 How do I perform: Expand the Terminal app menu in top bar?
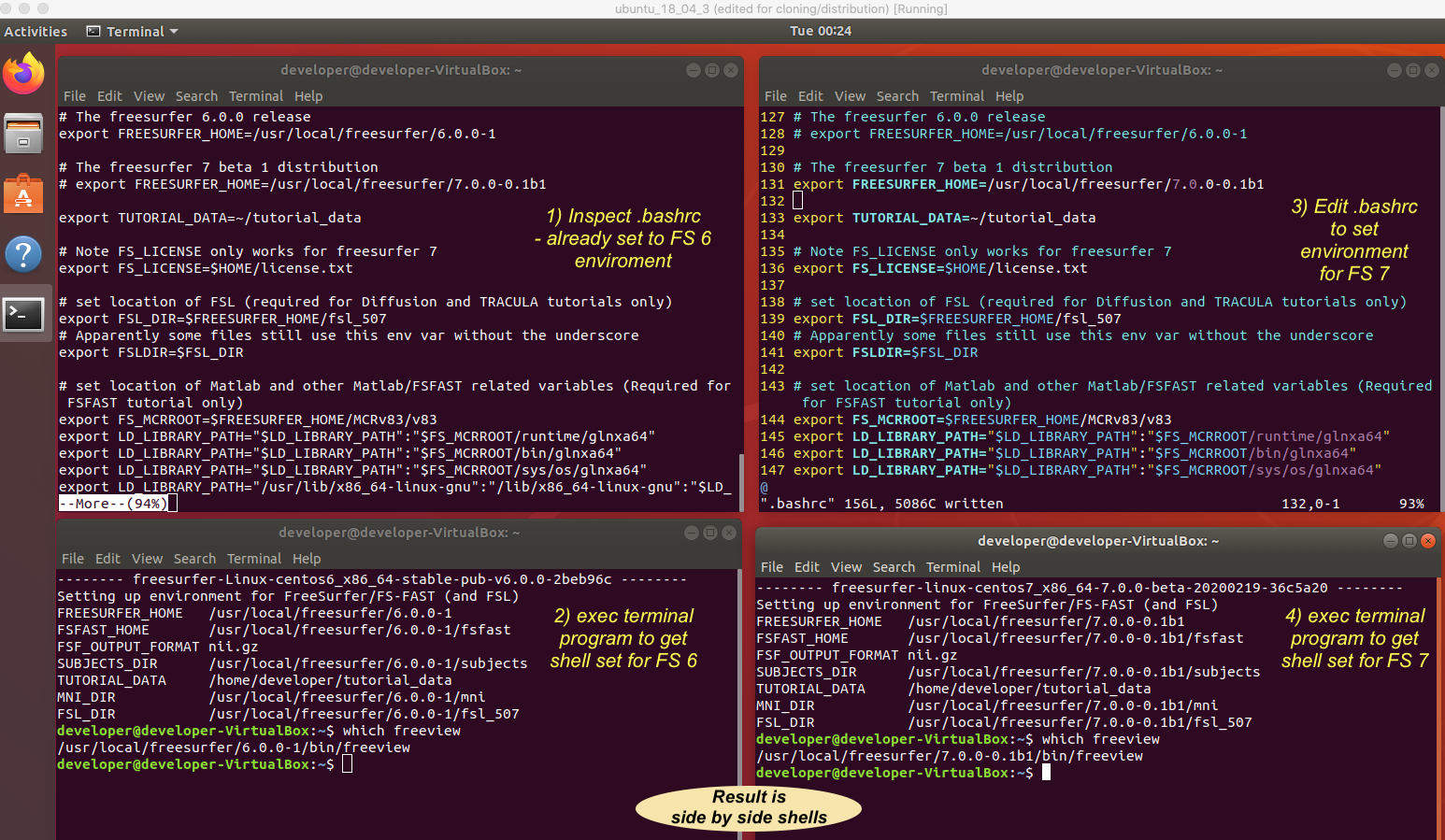click(x=133, y=32)
